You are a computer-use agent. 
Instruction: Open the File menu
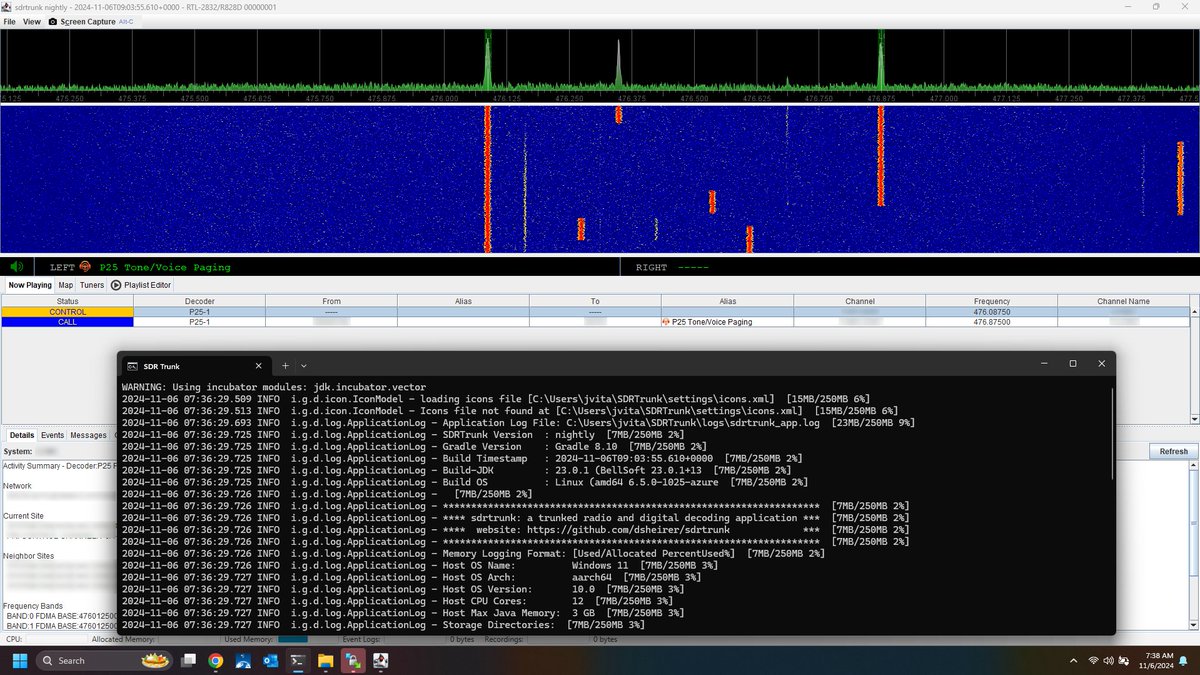[9, 21]
